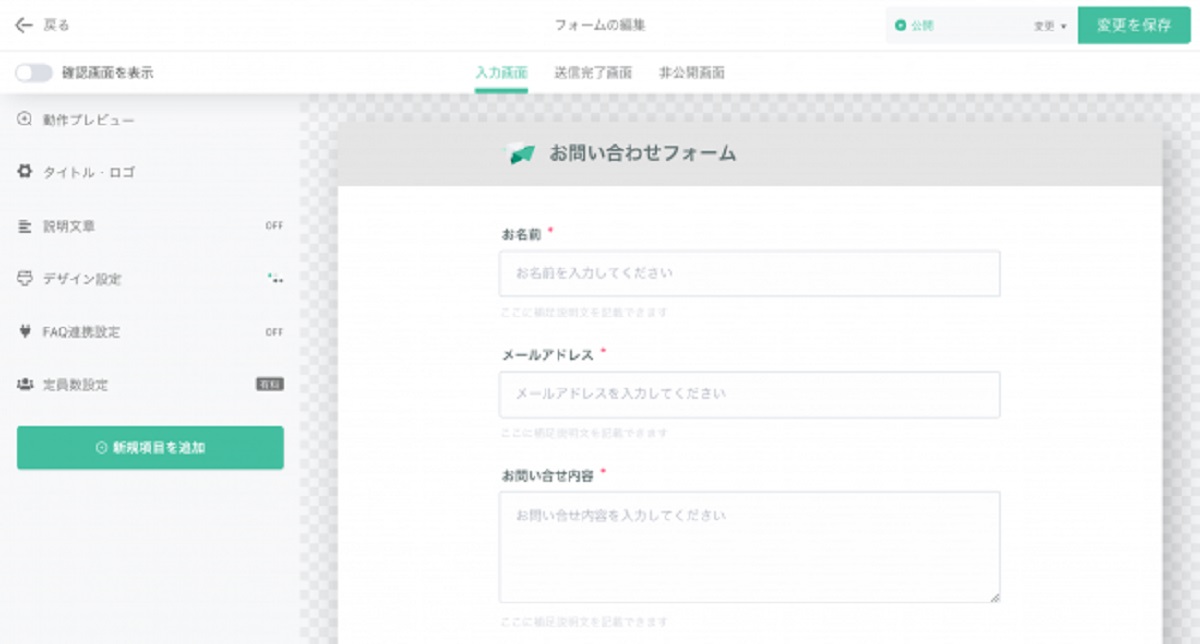Click the 新規項目を追加 button
The image size is (1200, 644).
pos(150,448)
